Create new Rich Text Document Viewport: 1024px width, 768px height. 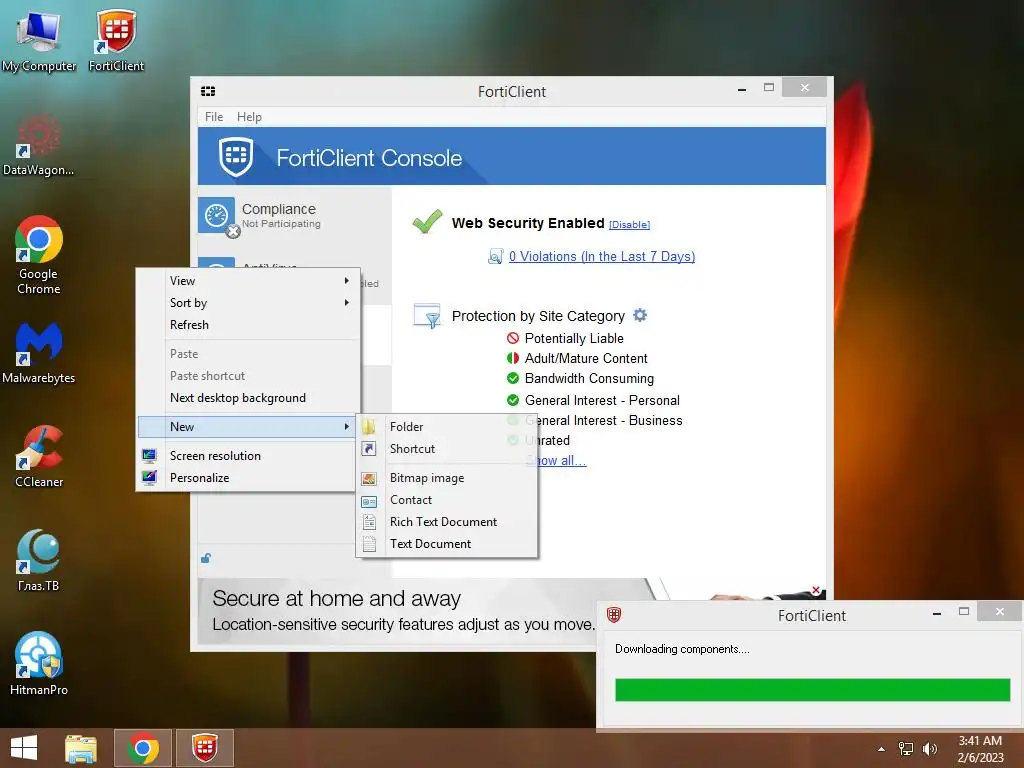click(x=447, y=522)
